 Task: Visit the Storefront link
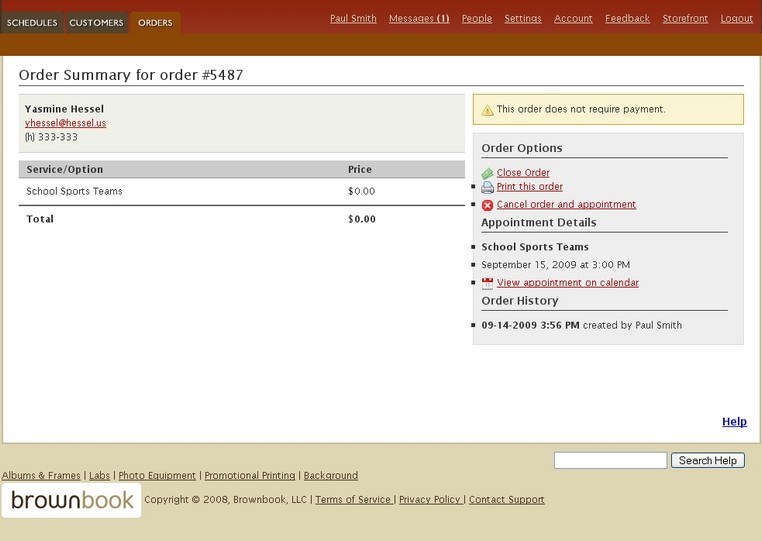(685, 18)
